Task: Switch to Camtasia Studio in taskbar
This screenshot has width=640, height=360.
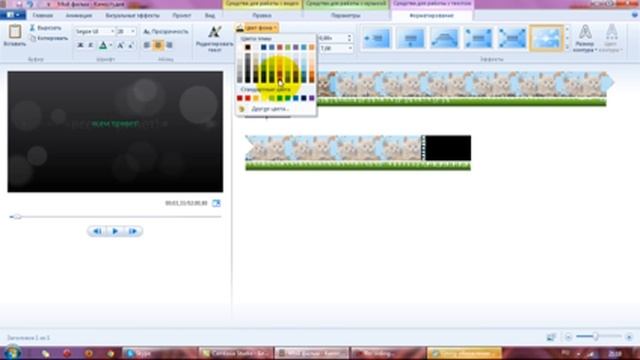Action: pyautogui.click(x=235, y=353)
